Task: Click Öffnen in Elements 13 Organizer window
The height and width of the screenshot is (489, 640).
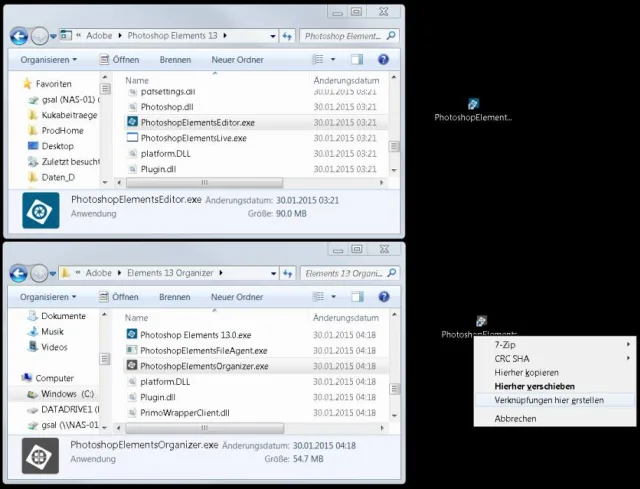Action: pyautogui.click(x=119, y=297)
